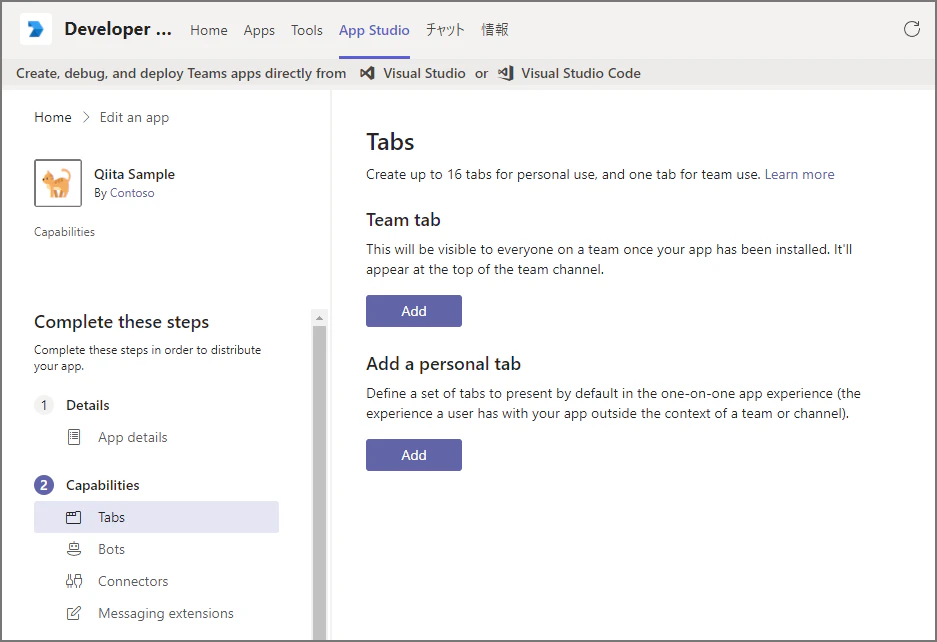Click the Bots robot icon

(74, 549)
